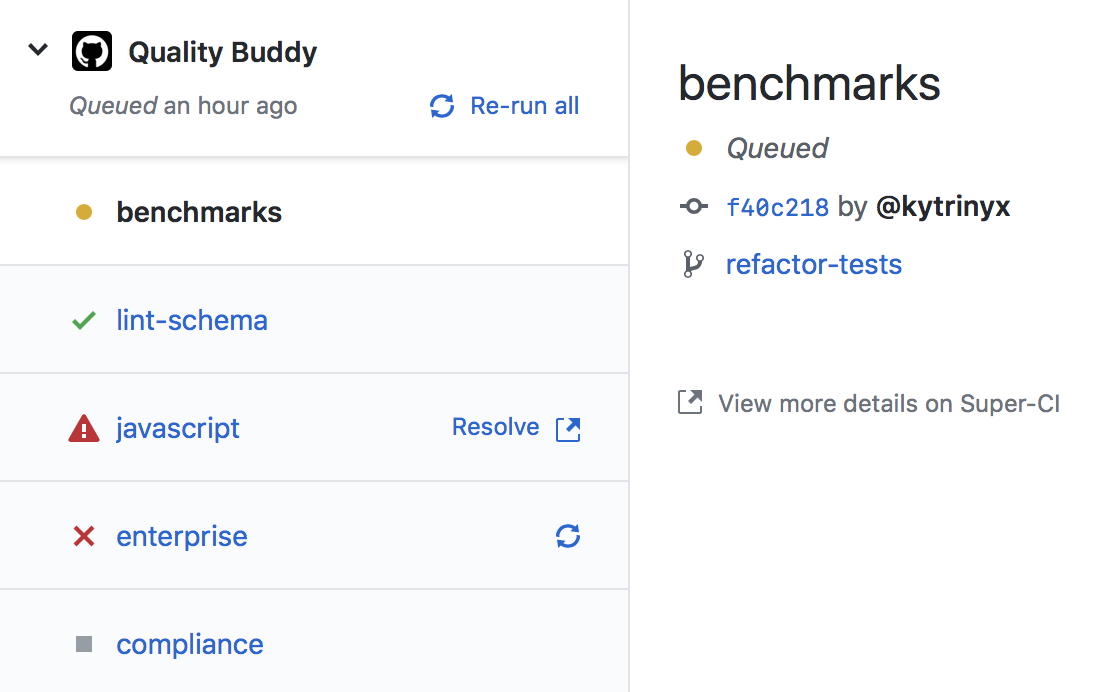View more details on Super-CI
The height and width of the screenshot is (692, 1116).
889,404
